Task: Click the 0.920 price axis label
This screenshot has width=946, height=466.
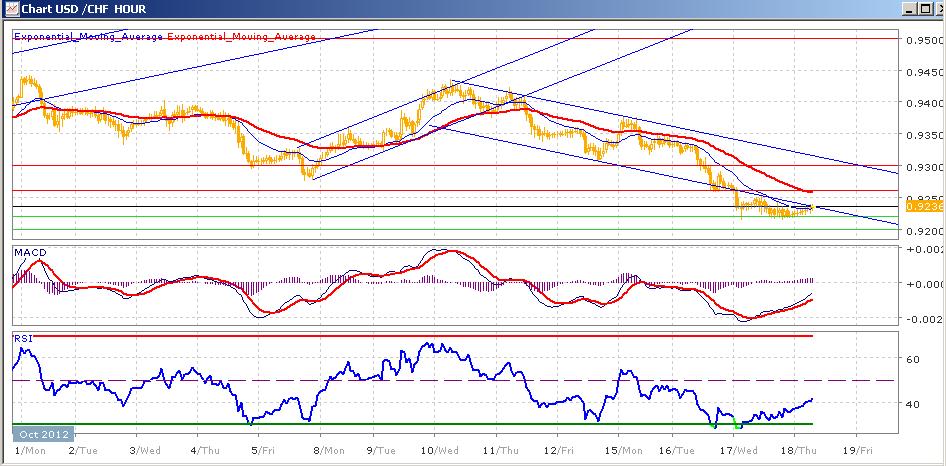Action: tap(925, 231)
